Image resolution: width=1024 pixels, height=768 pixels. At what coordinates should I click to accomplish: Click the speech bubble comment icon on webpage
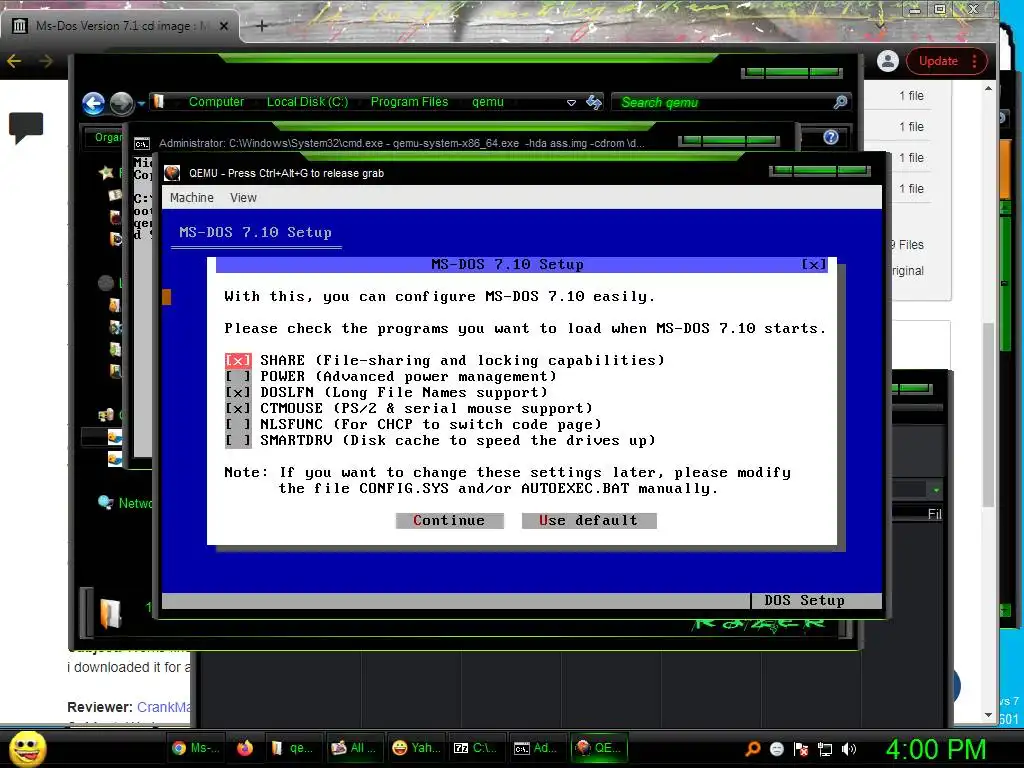pos(26,127)
